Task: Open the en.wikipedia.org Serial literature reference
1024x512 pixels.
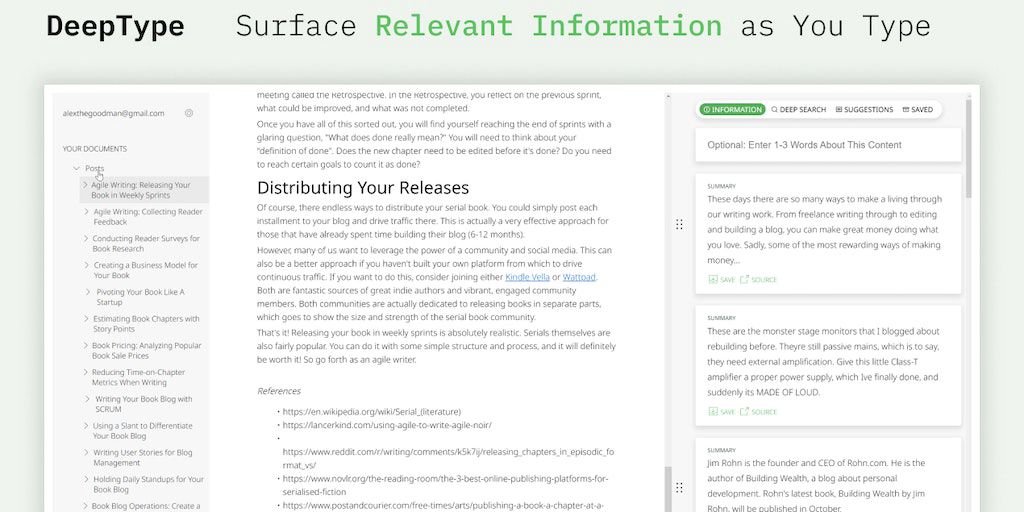Action: [x=372, y=412]
